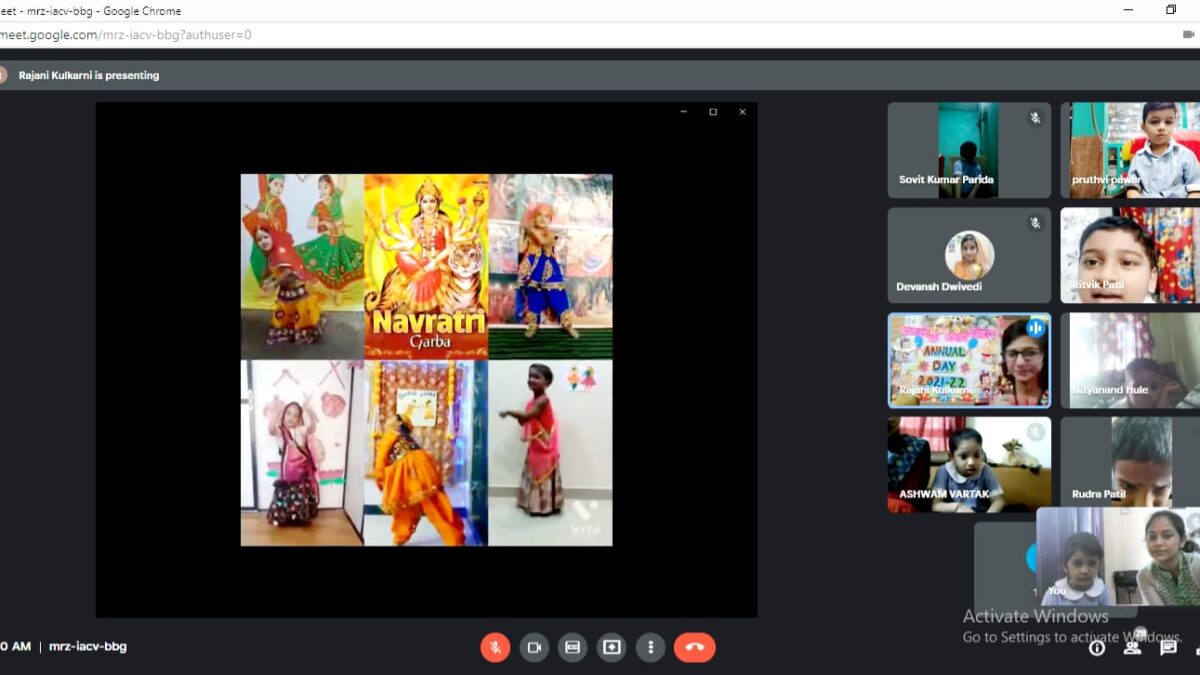Toggle the camera button in call controls

point(534,647)
